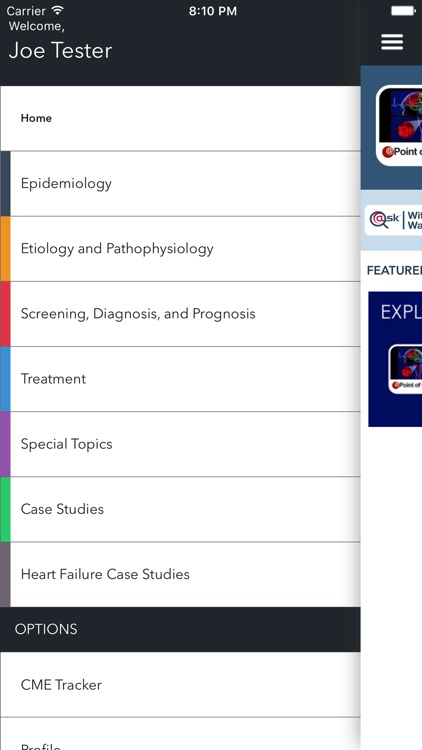422x750 pixels.
Task: Select the Home menu item
Action: click(x=180, y=118)
